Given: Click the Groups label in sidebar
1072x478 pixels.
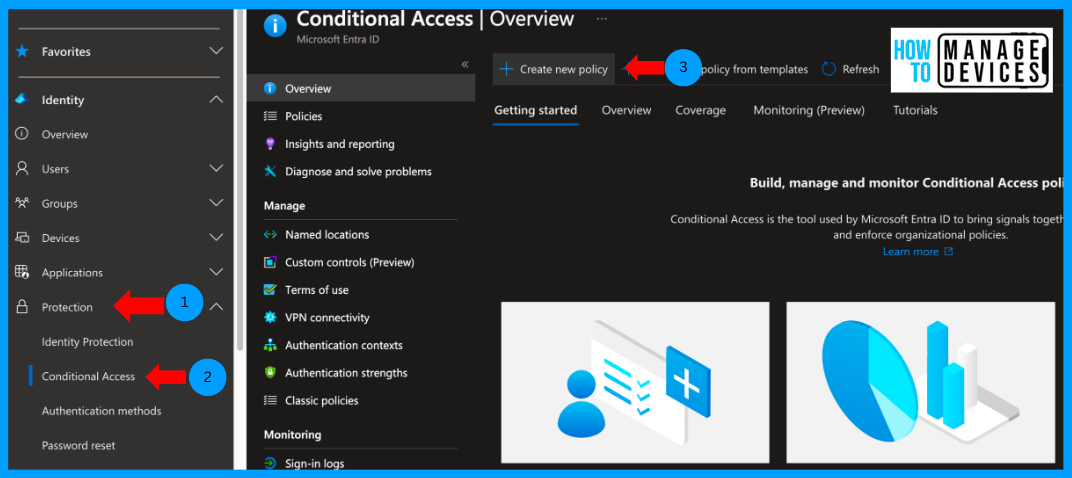Looking at the screenshot, I should (x=59, y=204).
